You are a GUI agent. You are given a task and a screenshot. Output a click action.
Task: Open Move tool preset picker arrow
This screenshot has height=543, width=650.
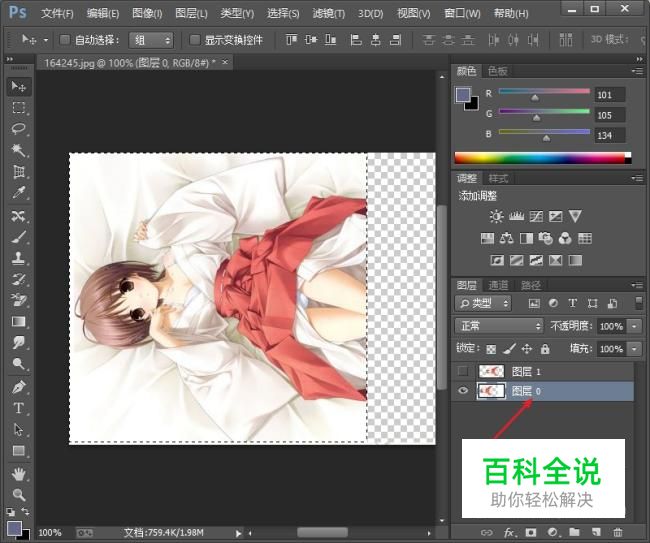tap(46, 40)
